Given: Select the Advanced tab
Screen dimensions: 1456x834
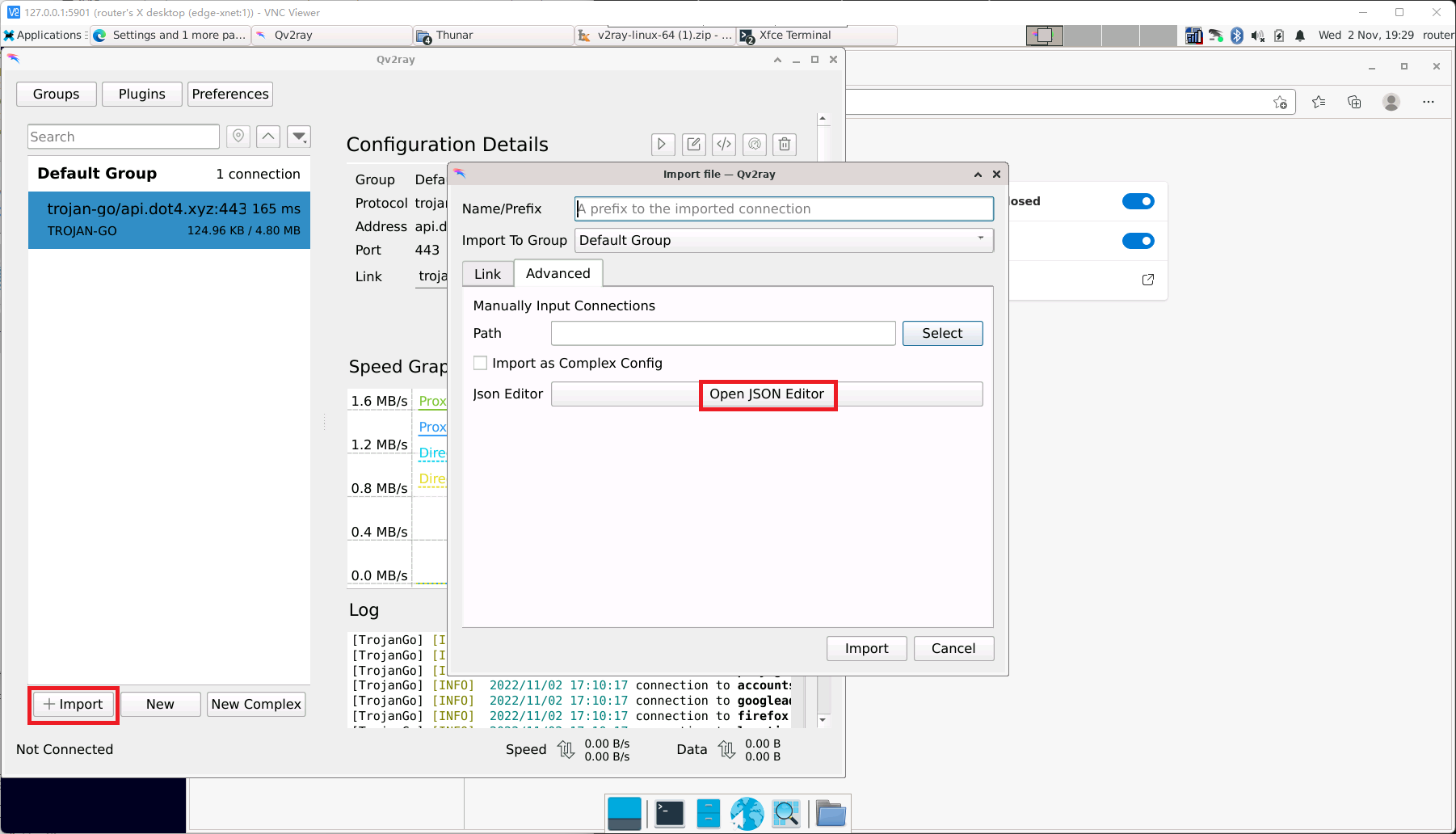Looking at the screenshot, I should 558,273.
